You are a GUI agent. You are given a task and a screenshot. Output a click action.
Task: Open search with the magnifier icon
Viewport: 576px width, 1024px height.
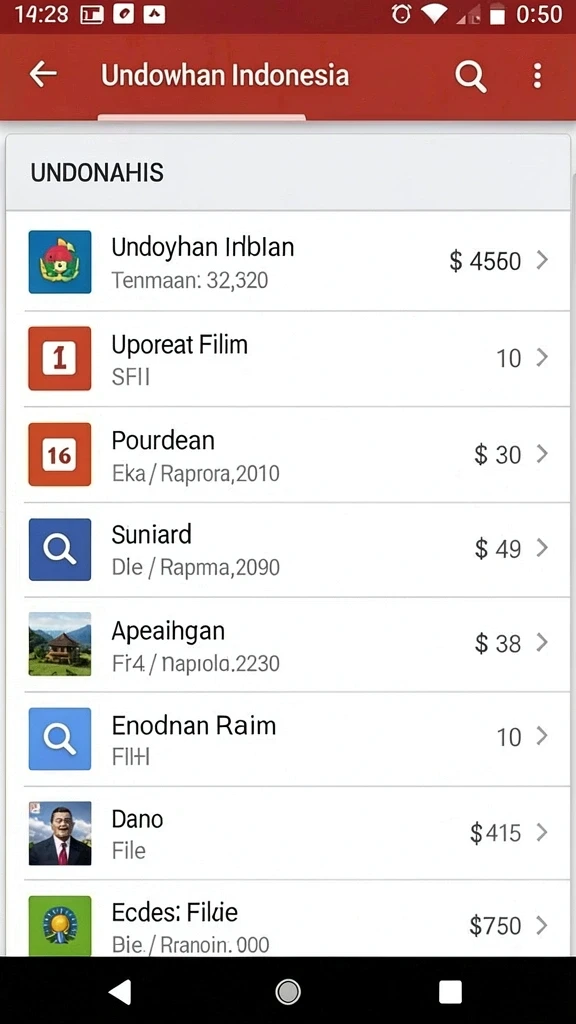point(470,76)
